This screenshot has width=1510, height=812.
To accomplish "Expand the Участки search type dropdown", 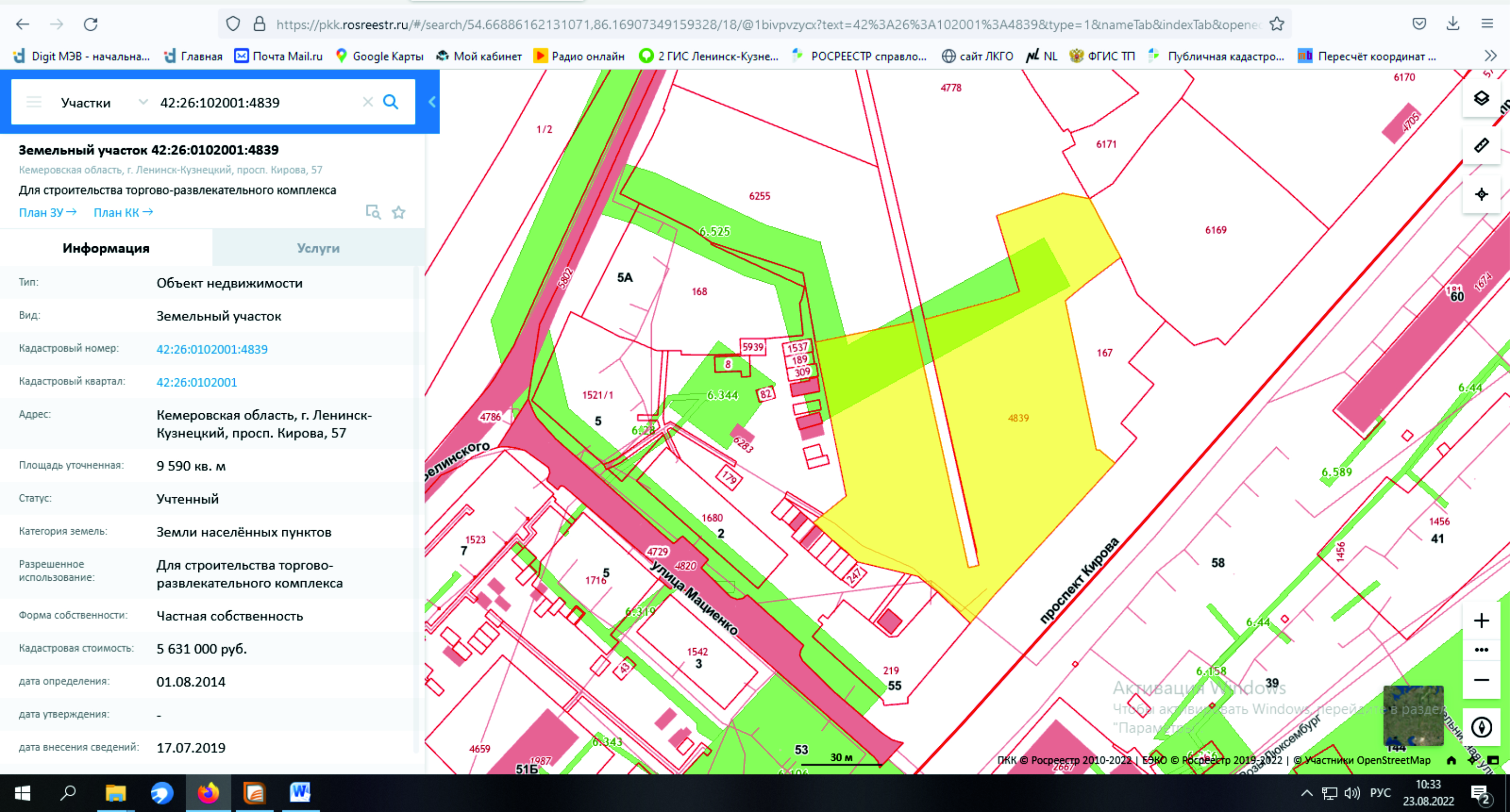I will (x=142, y=102).
